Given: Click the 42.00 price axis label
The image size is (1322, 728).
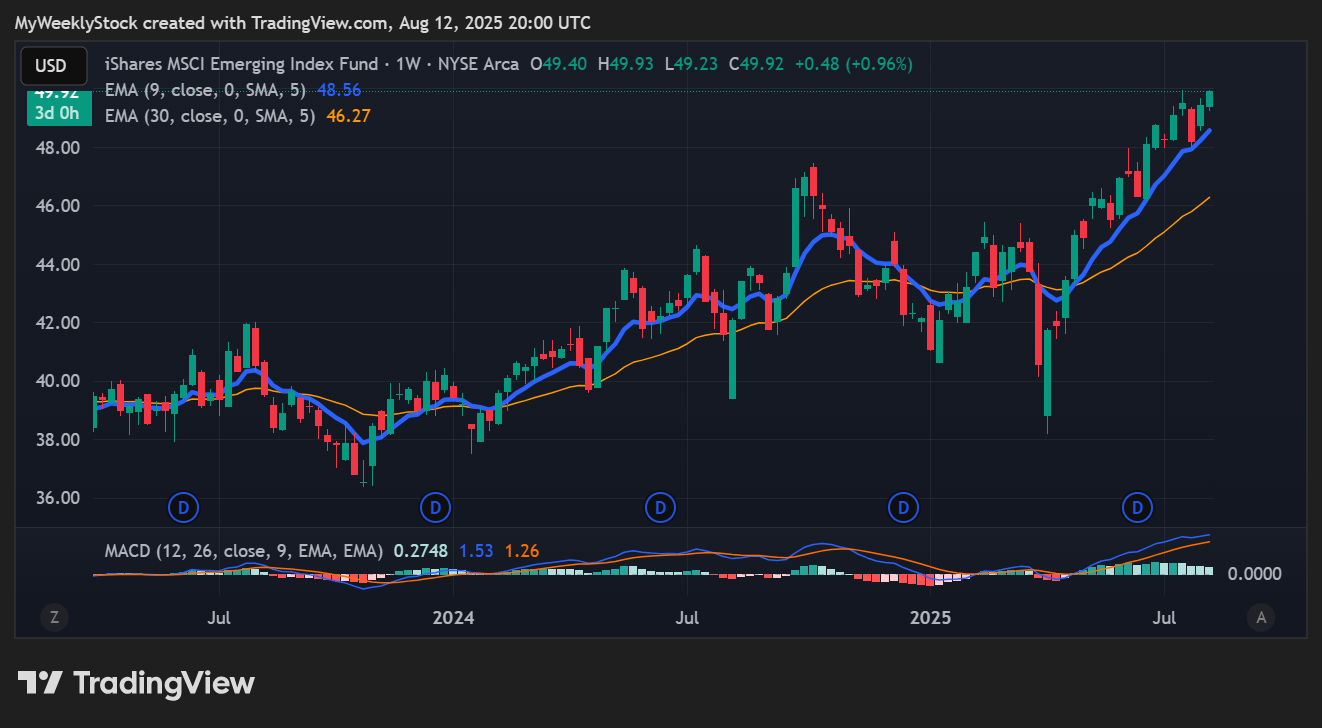Looking at the screenshot, I should (x=57, y=323).
